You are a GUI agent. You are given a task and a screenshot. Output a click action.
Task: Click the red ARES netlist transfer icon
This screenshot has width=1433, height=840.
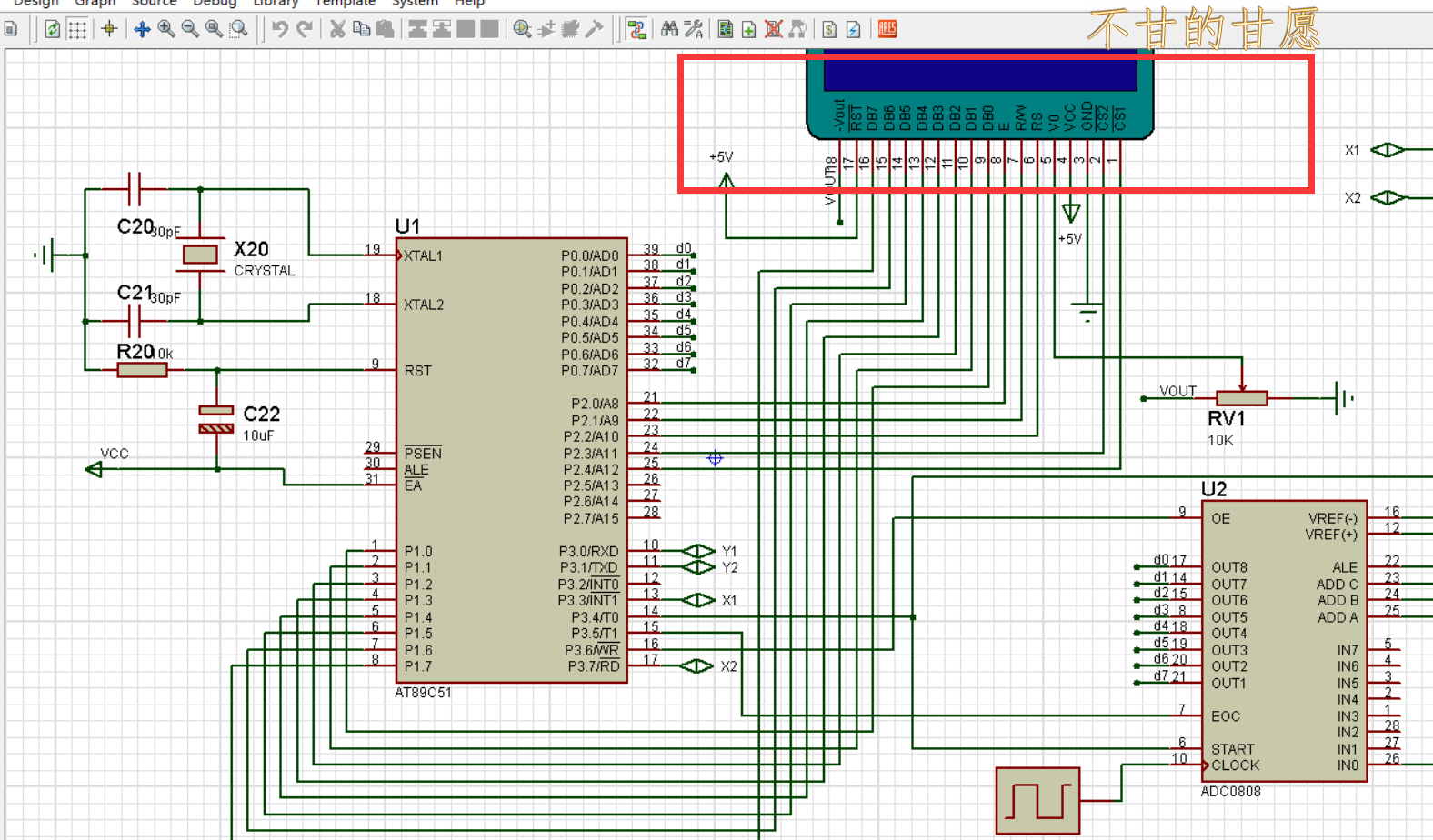click(x=887, y=29)
